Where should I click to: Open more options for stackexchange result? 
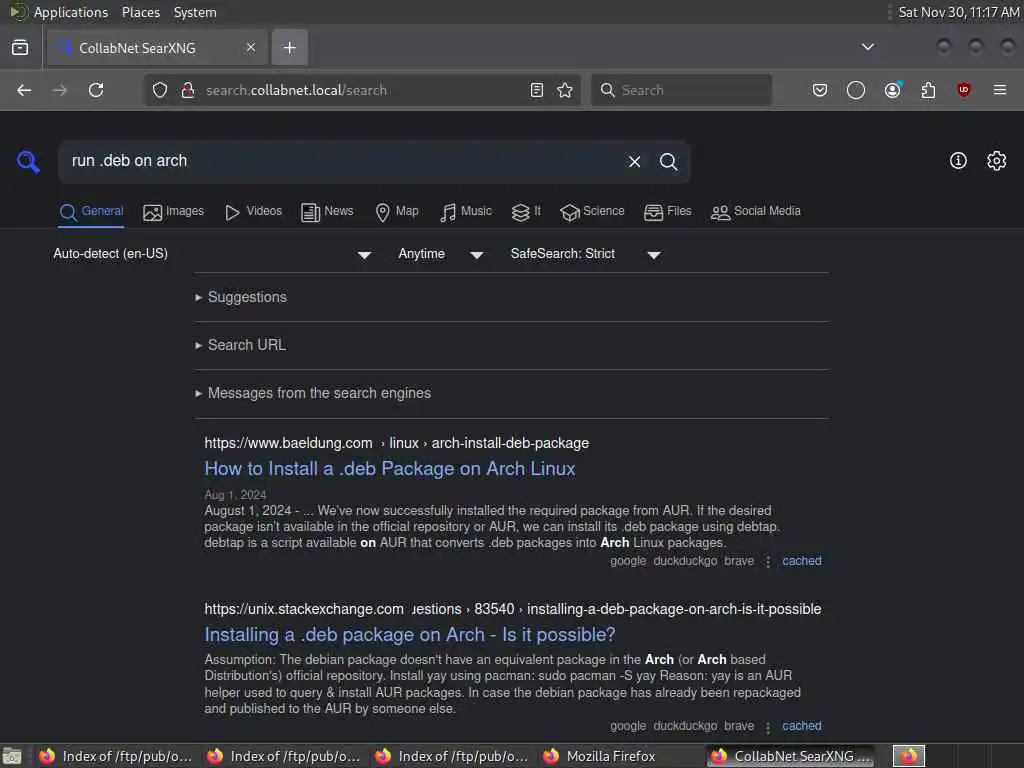pyautogui.click(x=768, y=727)
